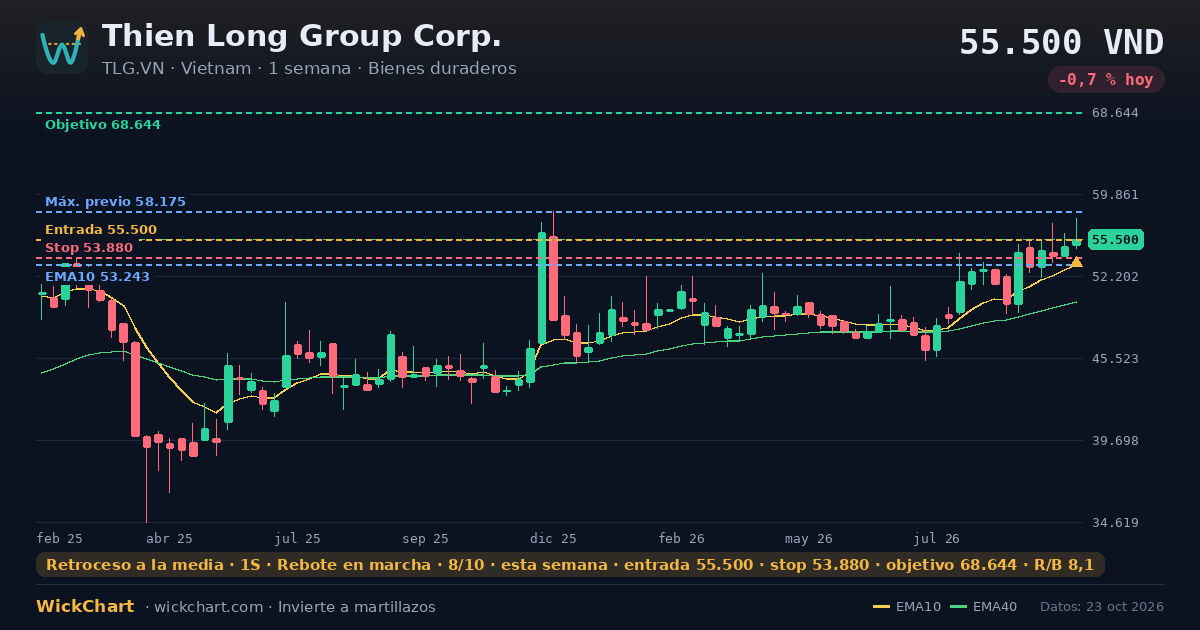This screenshot has width=1200, height=630.
Task: Click the may 26 date label
Action: coord(809,539)
